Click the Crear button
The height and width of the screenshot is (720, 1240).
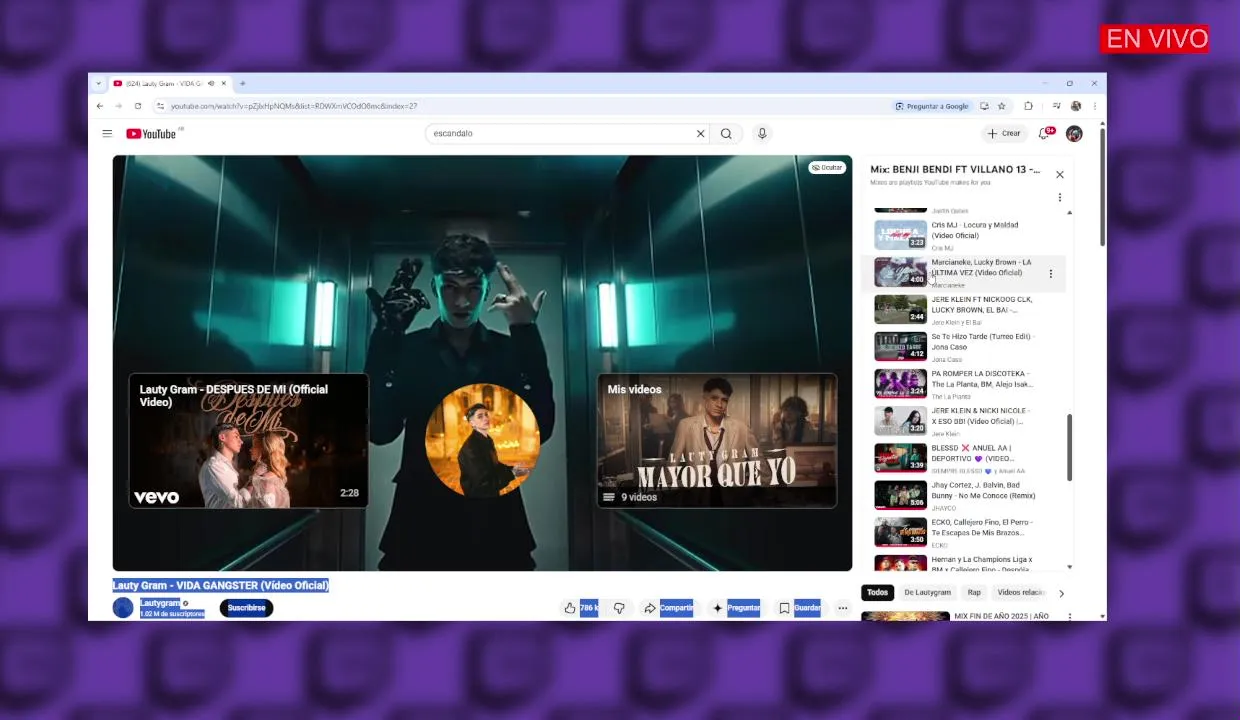point(1004,133)
